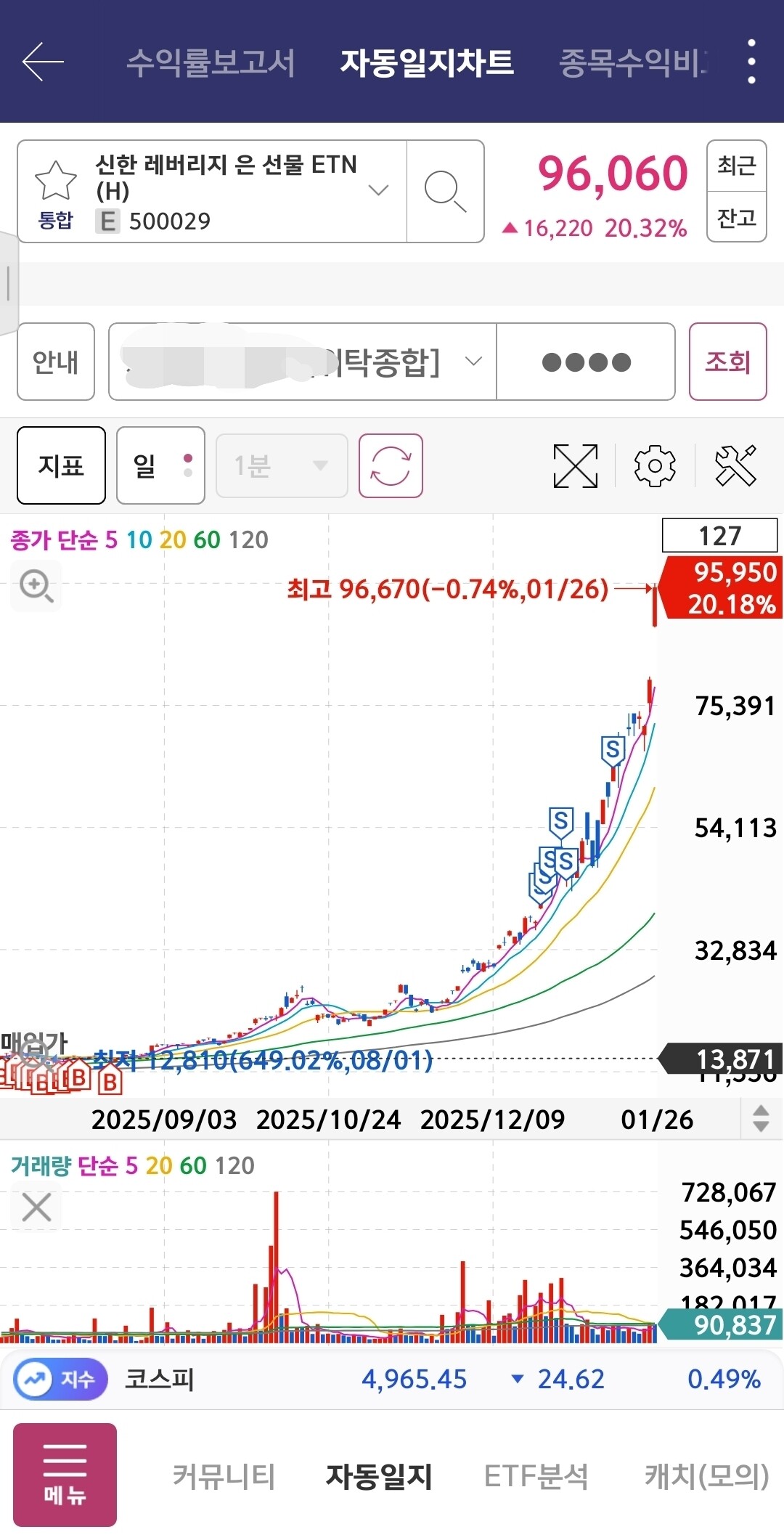Open the three-dot overflow menu
This screenshot has width=784, height=1540.
click(751, 62)
